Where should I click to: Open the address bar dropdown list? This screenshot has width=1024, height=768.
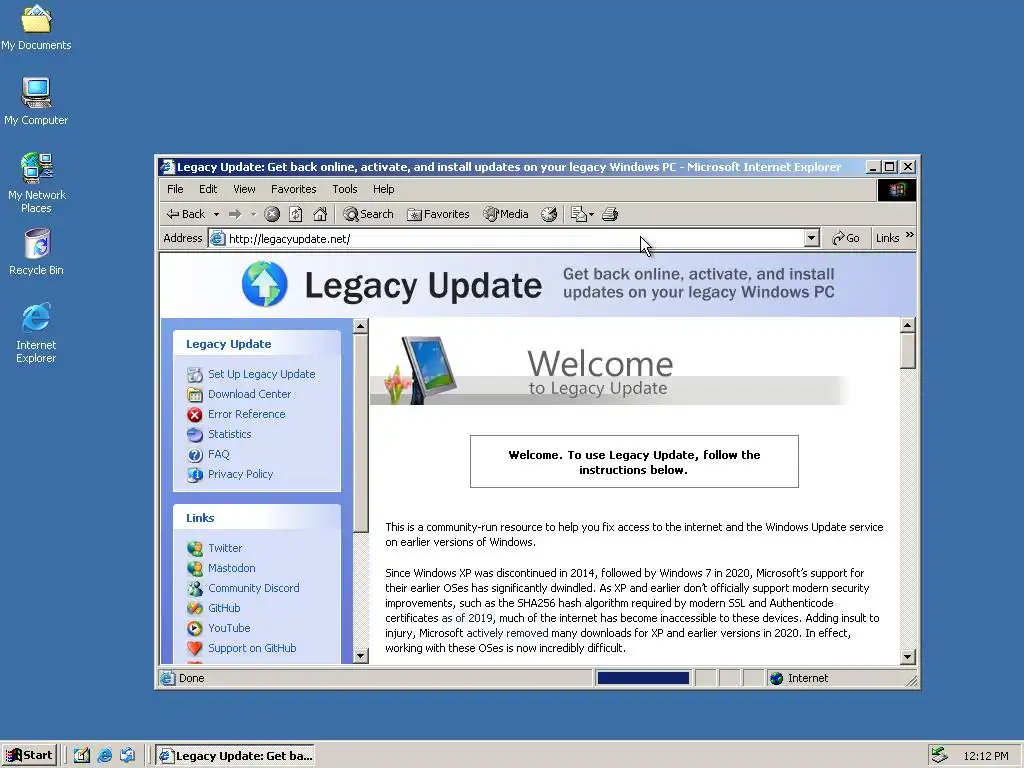coord(812,238)
